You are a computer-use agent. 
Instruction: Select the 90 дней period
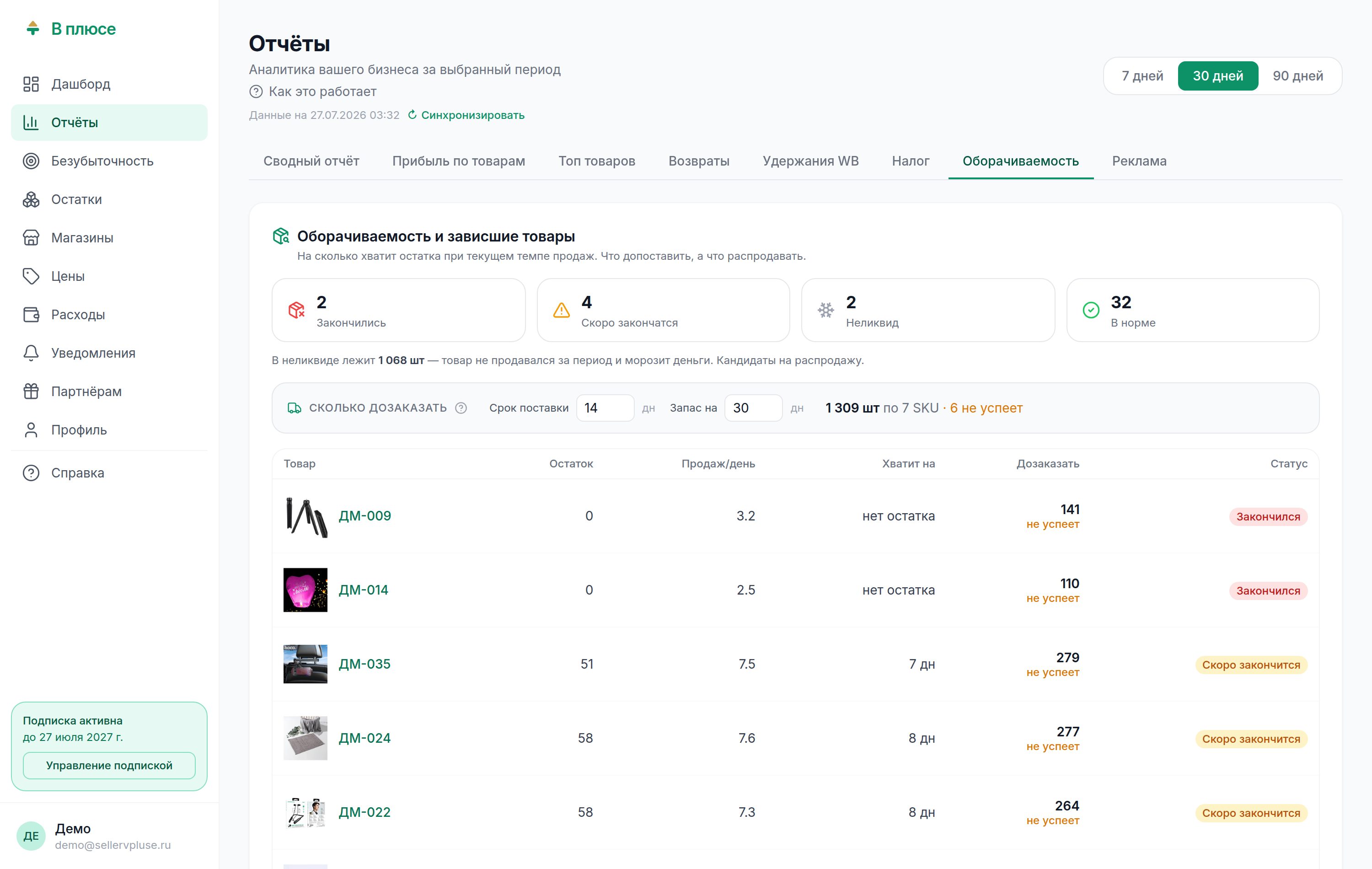[1298, 76]
